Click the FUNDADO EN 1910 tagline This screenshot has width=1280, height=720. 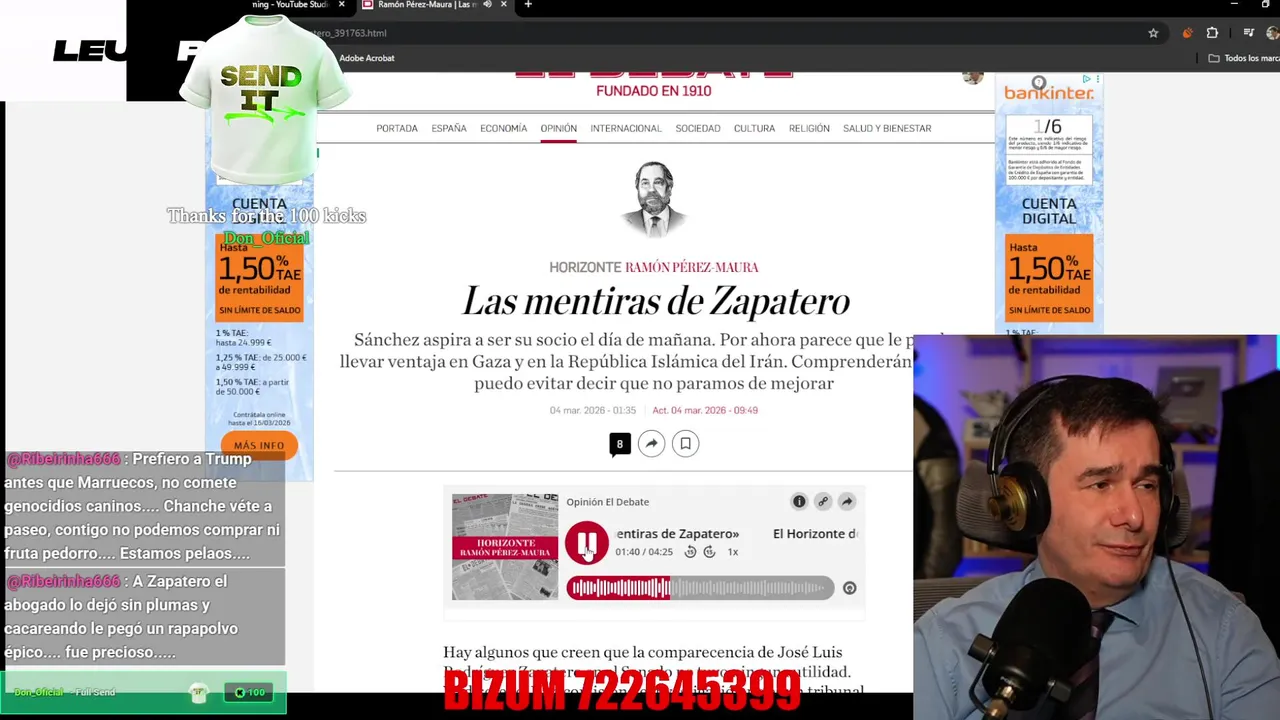coord(654,91)
